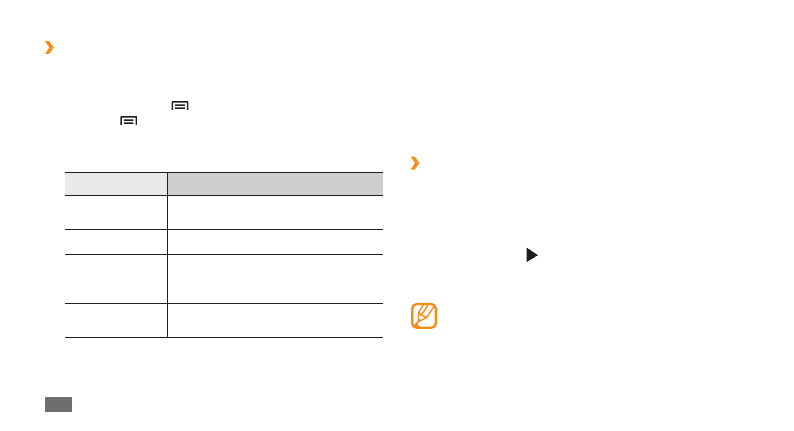Image resolution: width=794 pixels, height=431 pixels.
Task: Select the third table row's left cell
Action: [x=116, y=279]
